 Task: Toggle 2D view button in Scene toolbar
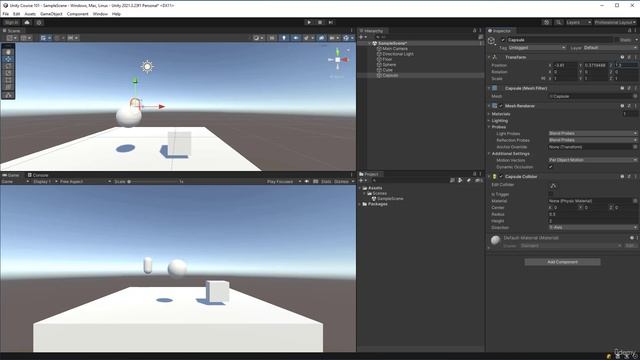pos(272,38)
